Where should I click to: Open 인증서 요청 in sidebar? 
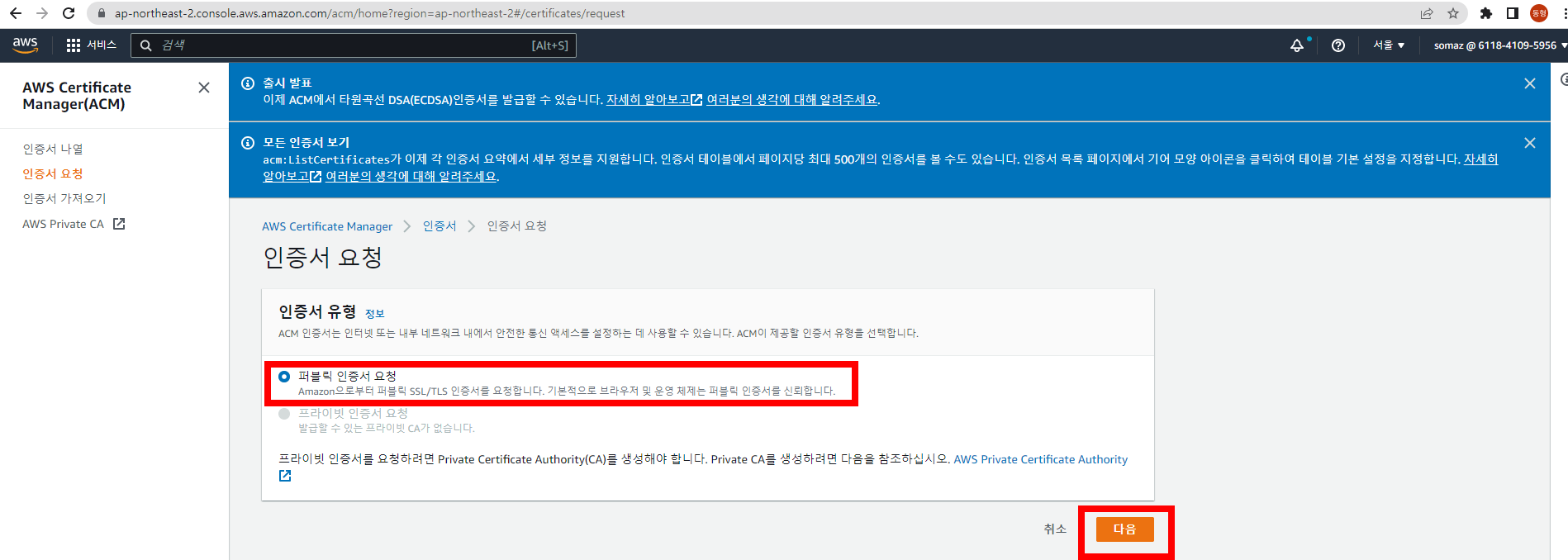tap(53, 173)
